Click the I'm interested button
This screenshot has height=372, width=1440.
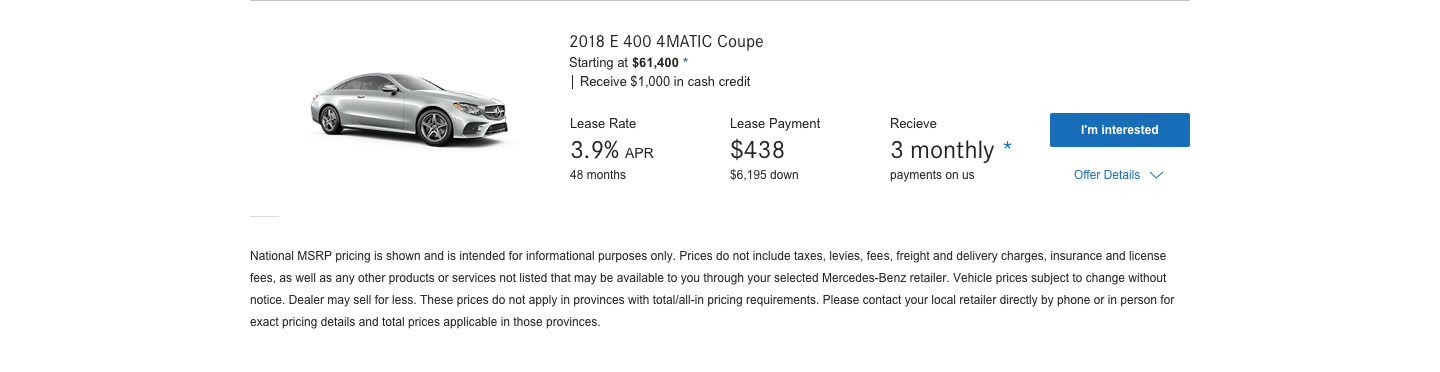[1119, 130]
